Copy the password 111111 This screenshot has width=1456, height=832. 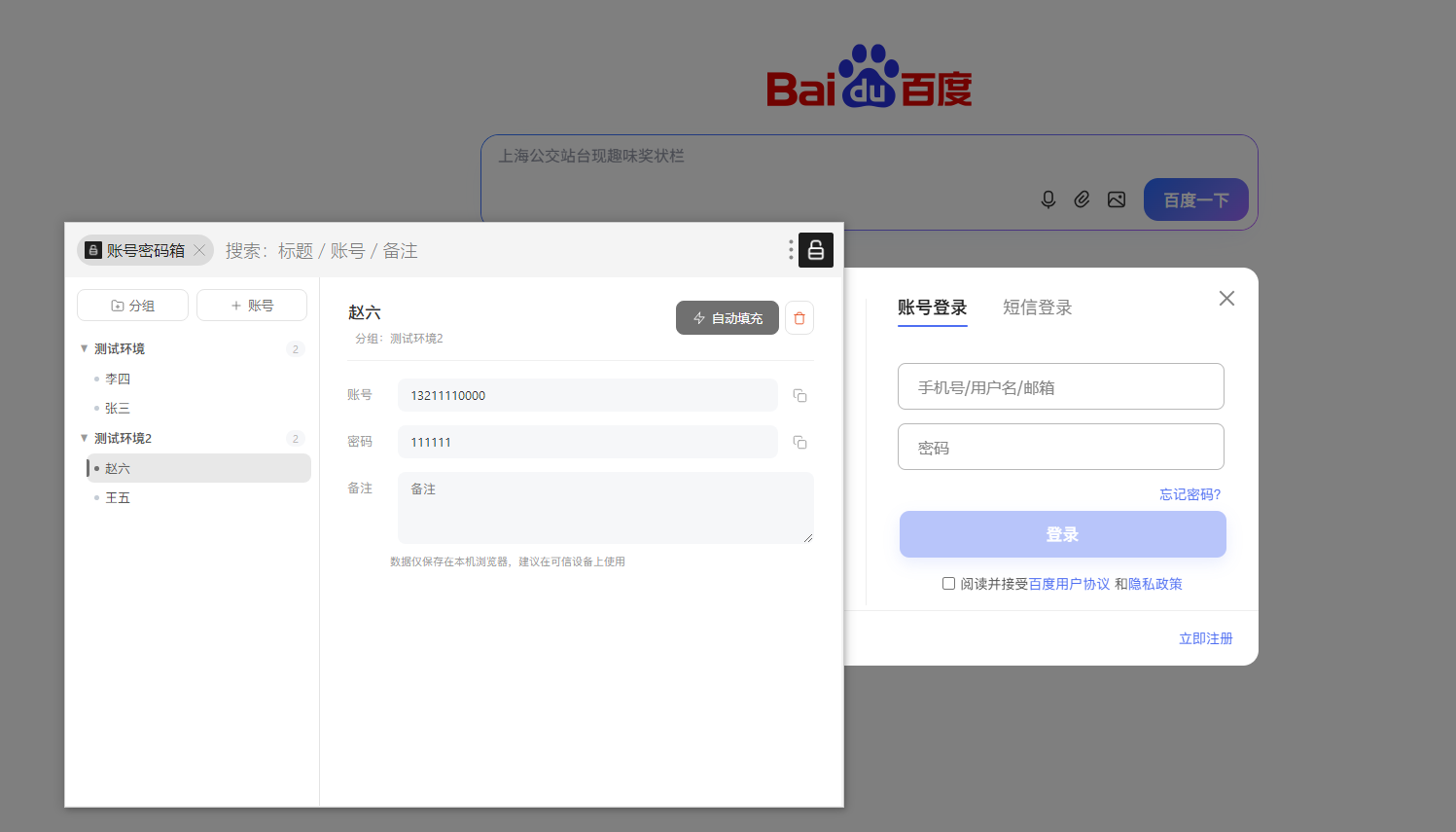799,442
